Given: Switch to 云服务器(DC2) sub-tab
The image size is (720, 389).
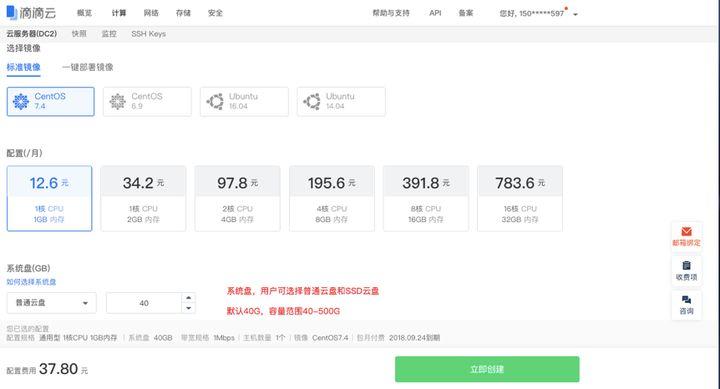Looking at the screenshot, I should pyautogui.click(x=32, y=34).
